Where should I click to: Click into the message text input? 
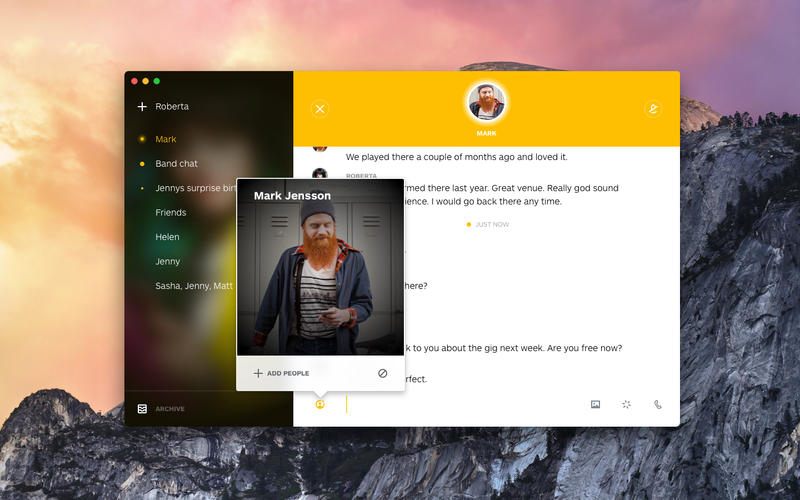(464, 404)
